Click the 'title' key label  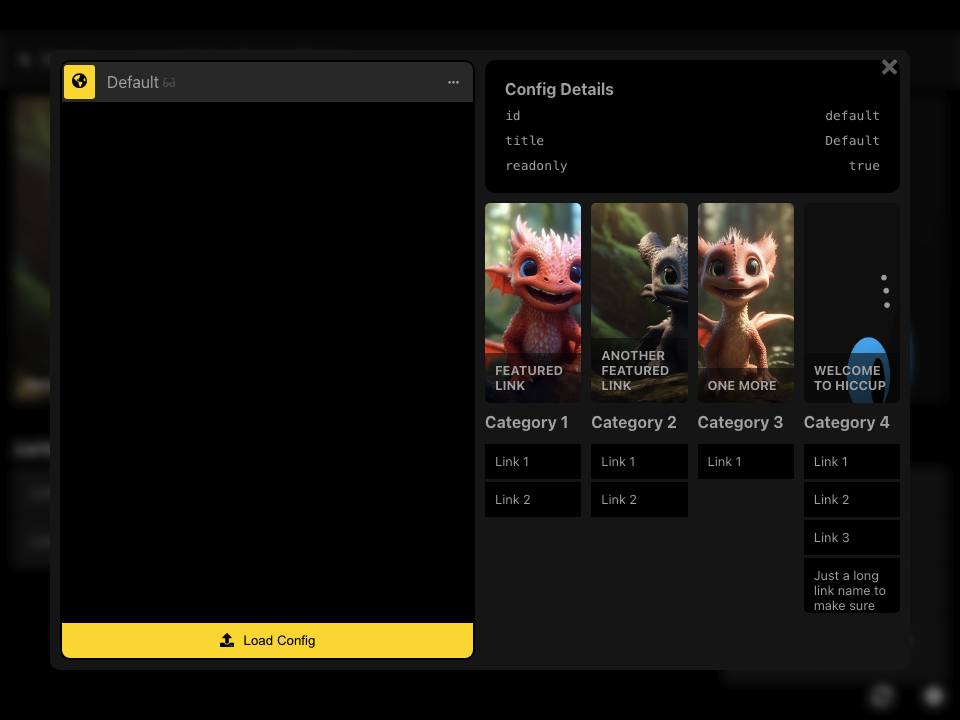525,141
